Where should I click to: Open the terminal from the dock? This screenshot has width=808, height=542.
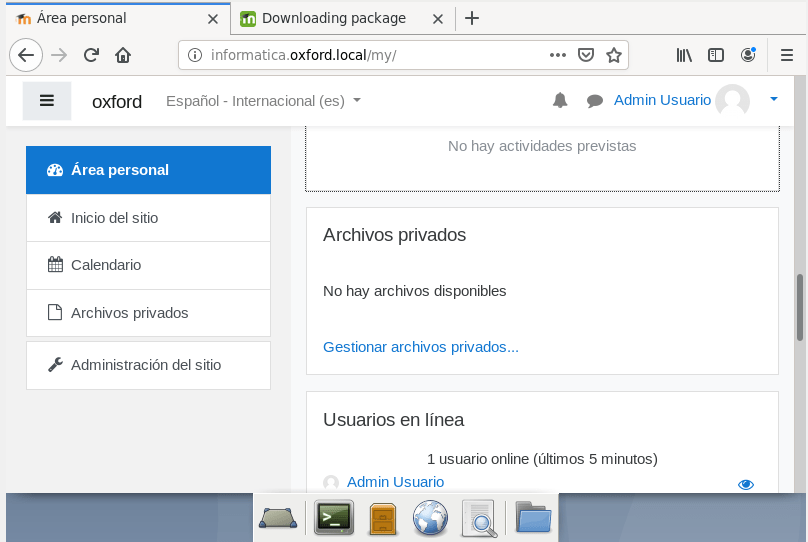pyautogui.click(x=333, y=517)
